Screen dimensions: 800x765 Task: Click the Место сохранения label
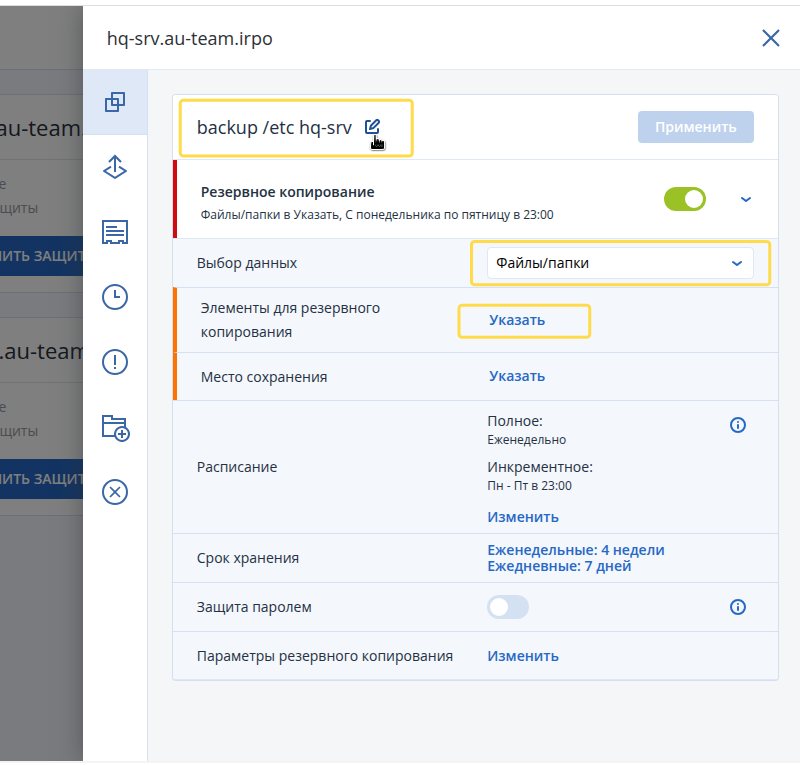(264, 377)
